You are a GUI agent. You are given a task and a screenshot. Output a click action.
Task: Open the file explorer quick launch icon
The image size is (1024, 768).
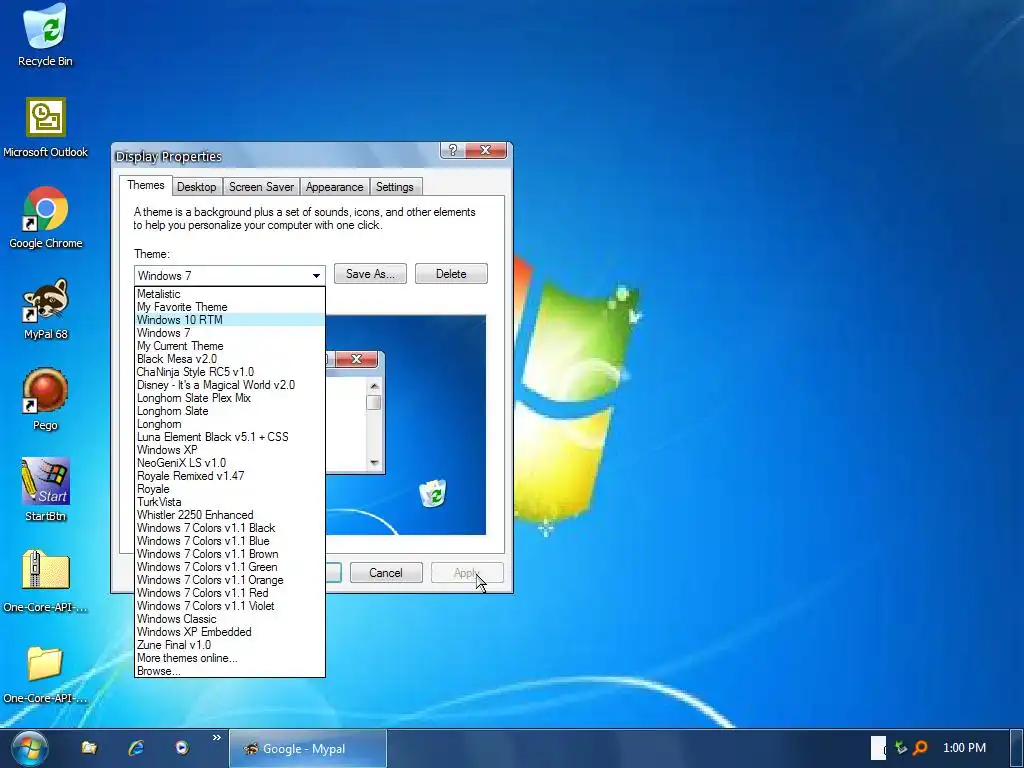tap(89, 748)
